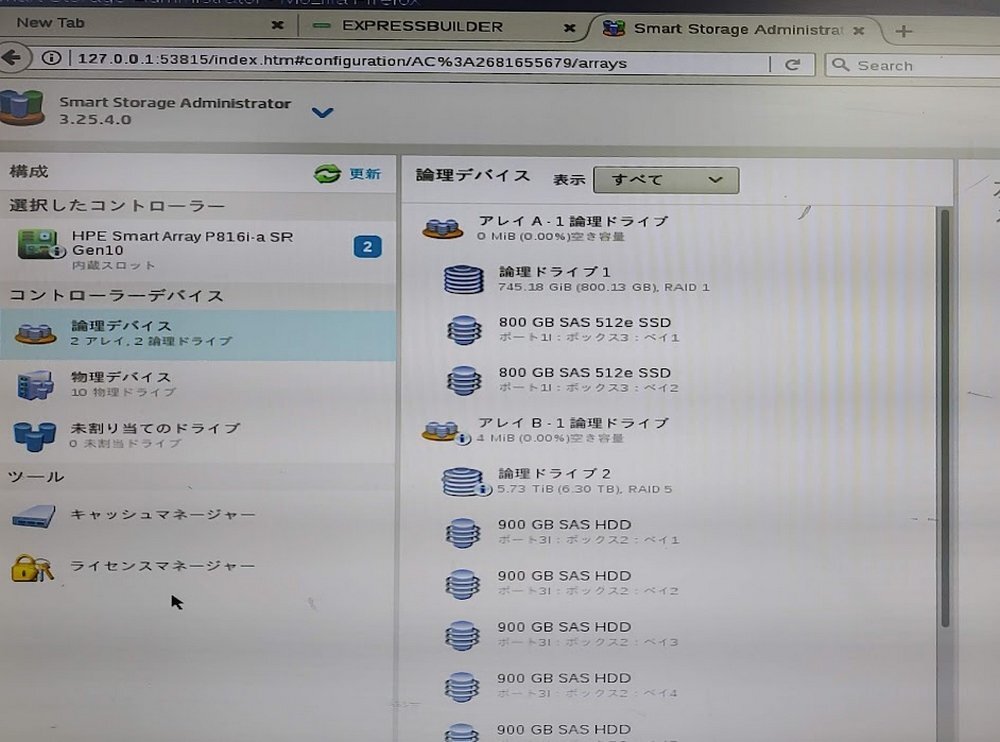This screenshot has width=1000, height=742.
Task: Open 物理デバイス sidebar entry
Action: pyautogui.click(x=198, y=385)
